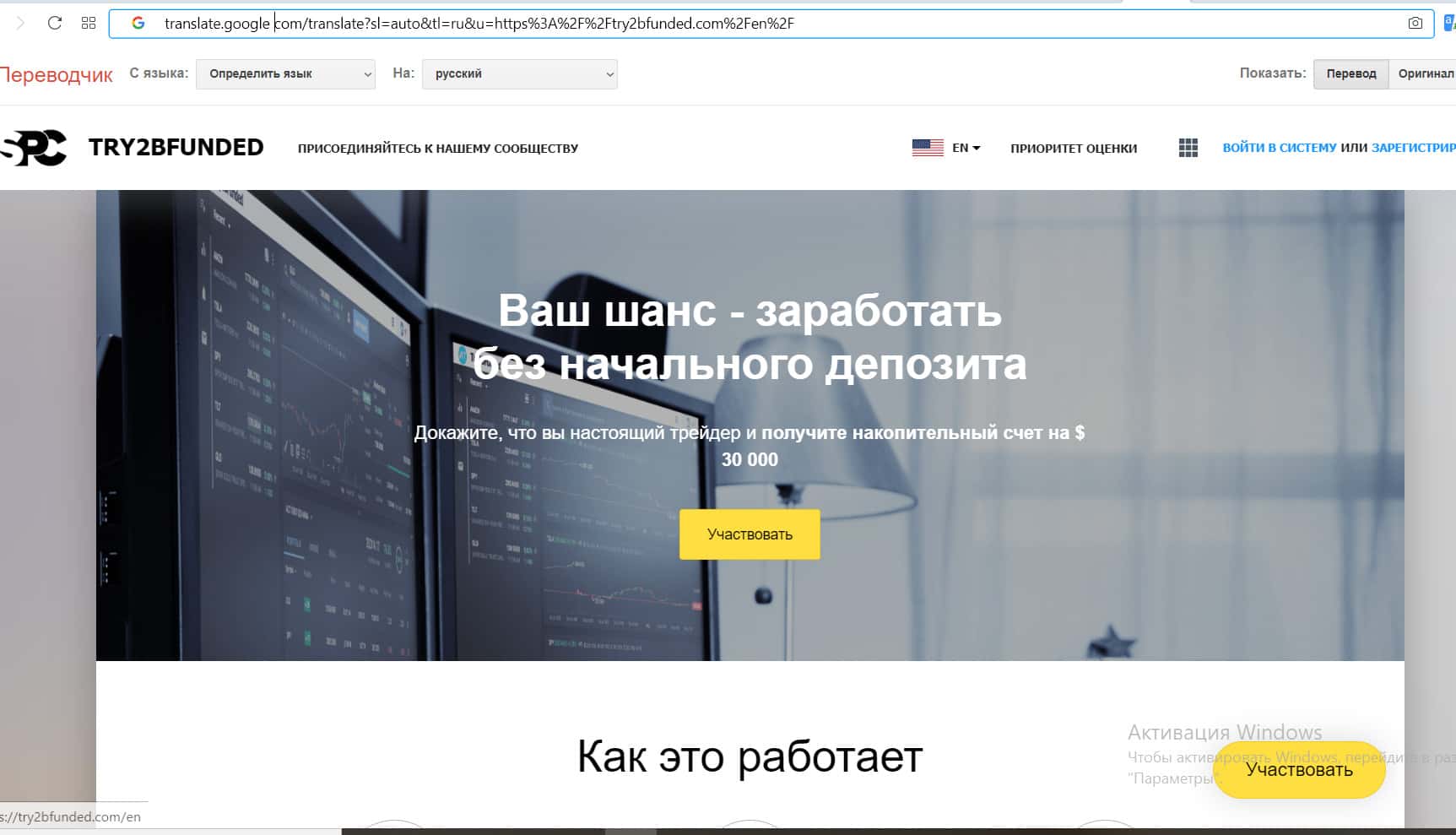
Task: Switch view to 'Перевод'
Action: coord(1350,73)
